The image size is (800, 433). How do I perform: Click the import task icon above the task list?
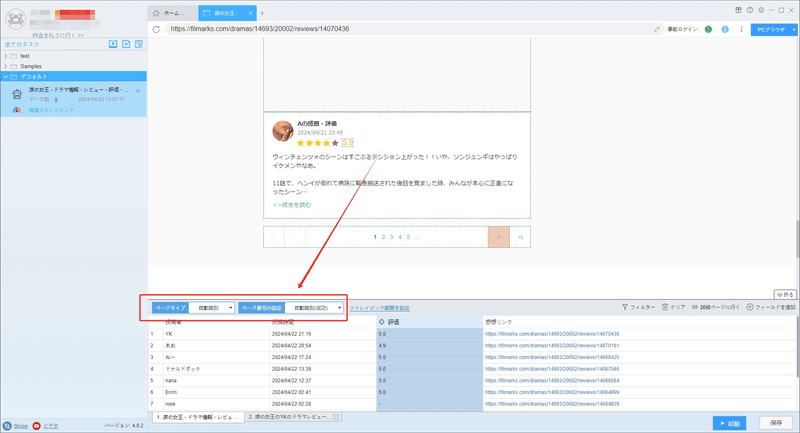(x=113, y=44)
